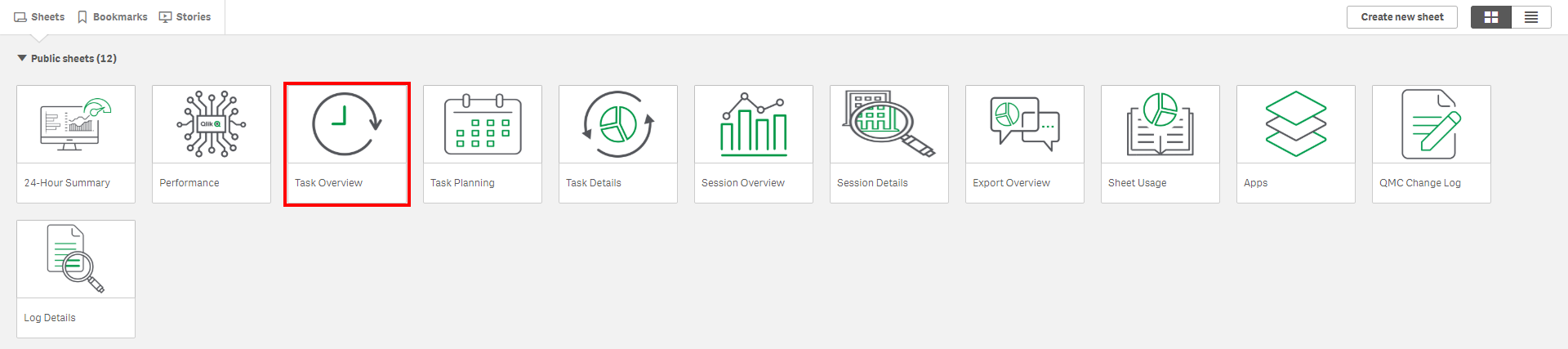Open the QMC Change Log document icon
Image resolution: width=1568 pixels, height=349 pixels.
[x=1431, y=124]
